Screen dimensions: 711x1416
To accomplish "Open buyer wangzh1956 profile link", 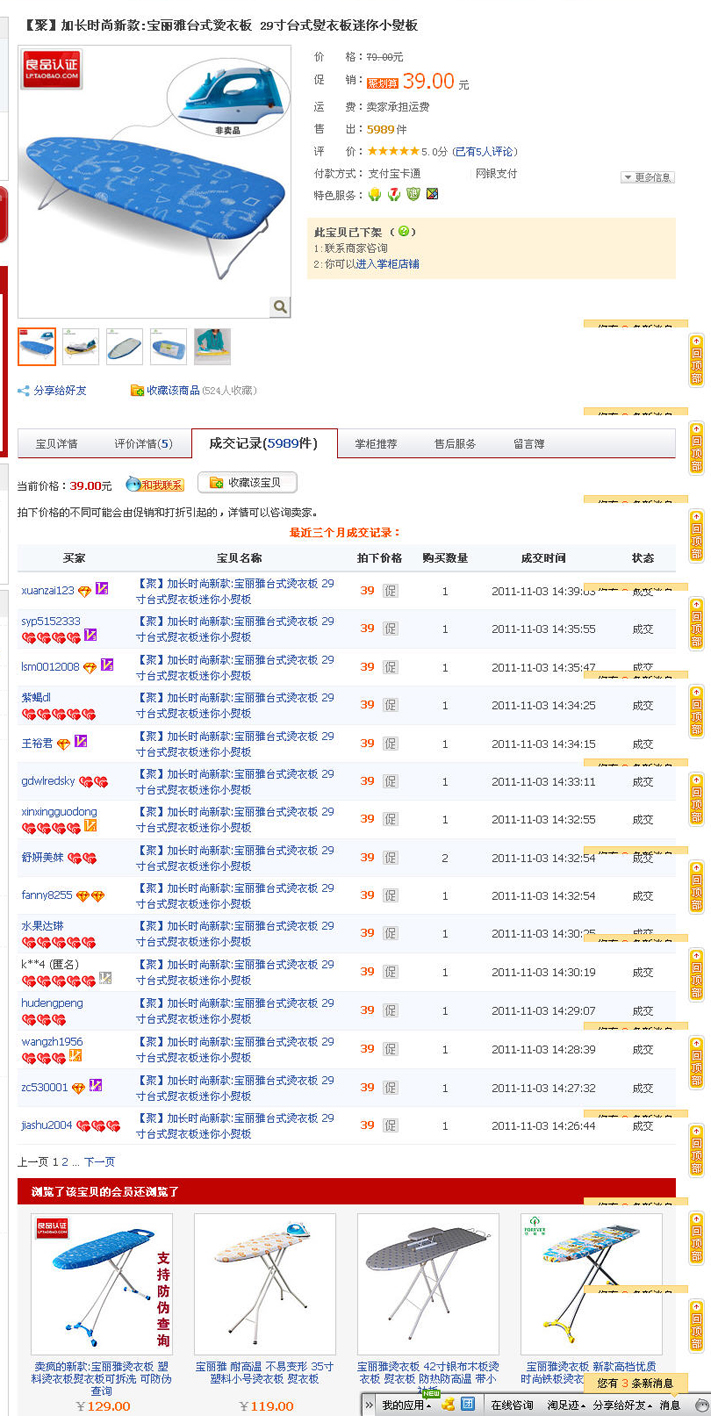I will pyautogui.click(x=52, y=1042).
